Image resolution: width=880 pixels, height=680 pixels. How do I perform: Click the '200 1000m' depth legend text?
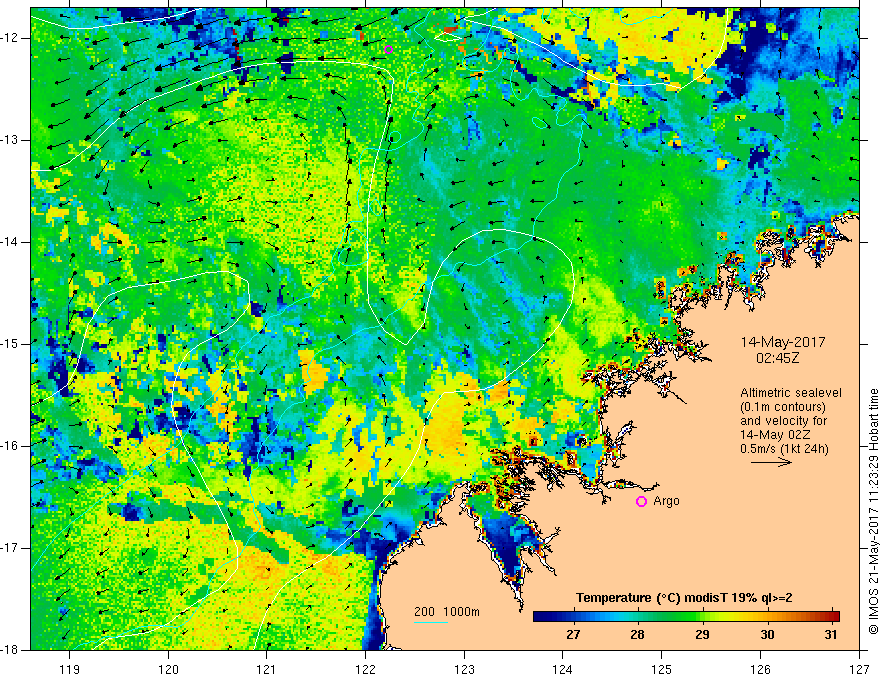point(447,612)
